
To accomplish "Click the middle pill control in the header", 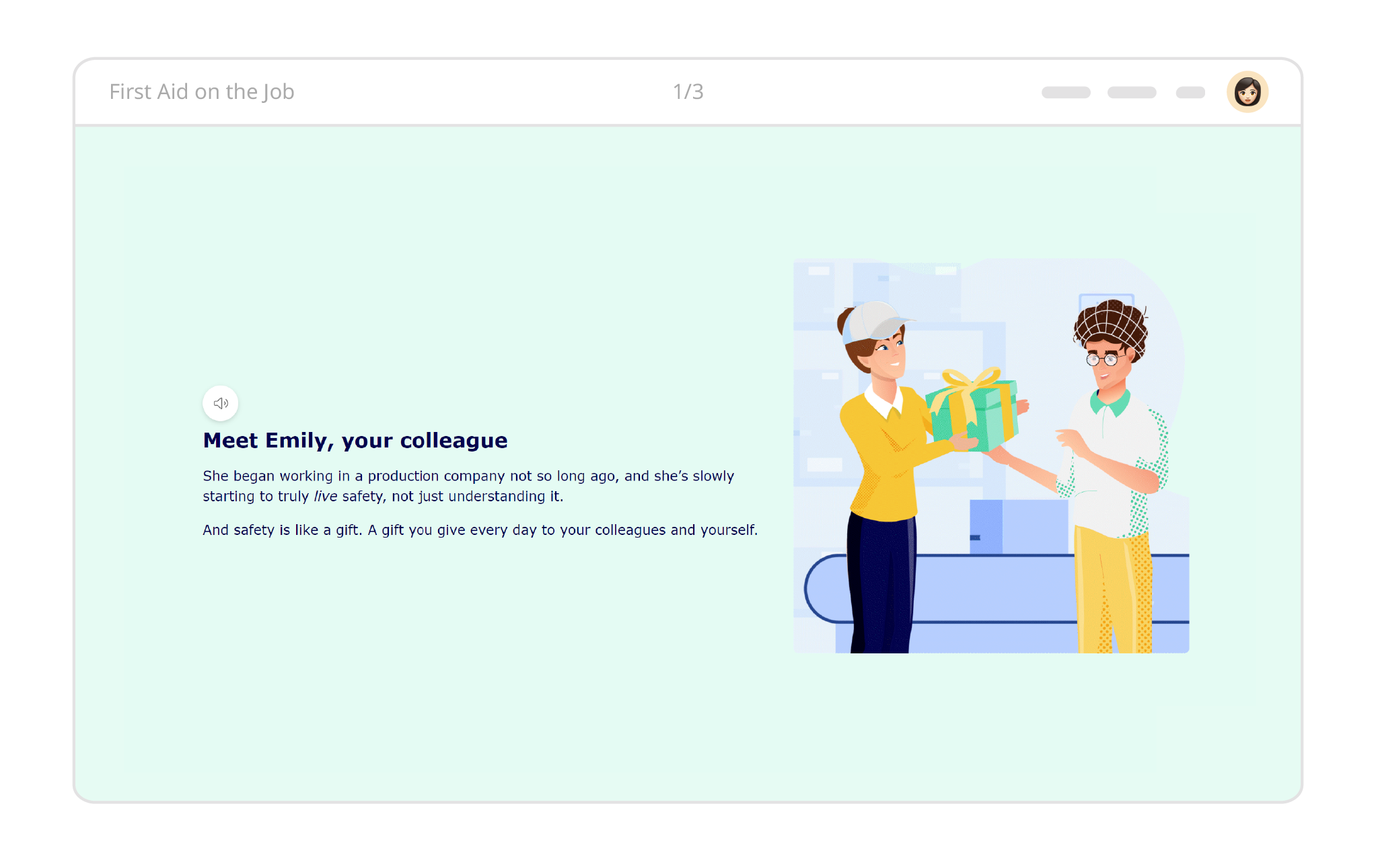I will 1132,92.
